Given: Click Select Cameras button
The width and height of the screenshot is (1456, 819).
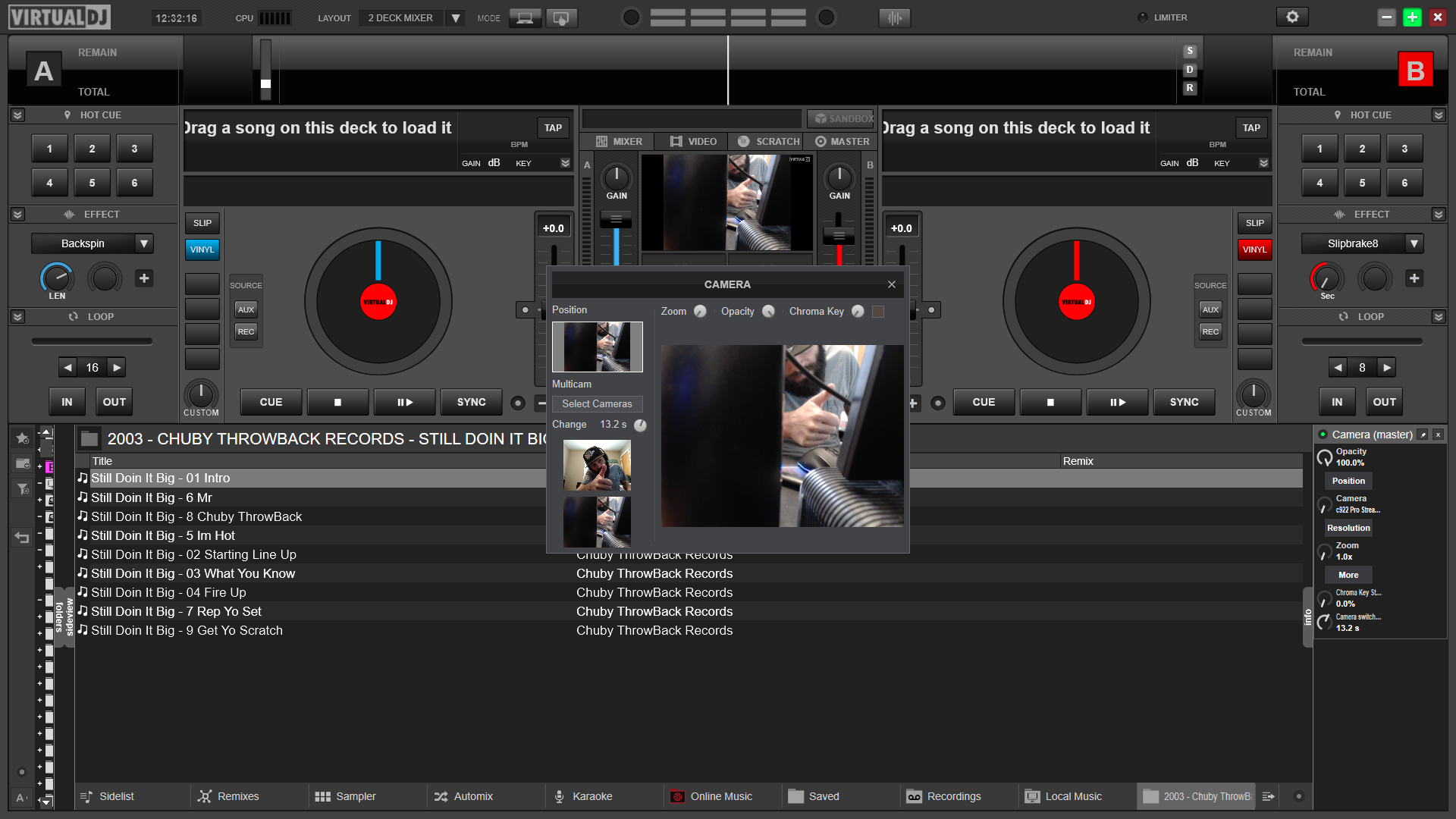Looking at the screenshot, I should click(597, 404).
